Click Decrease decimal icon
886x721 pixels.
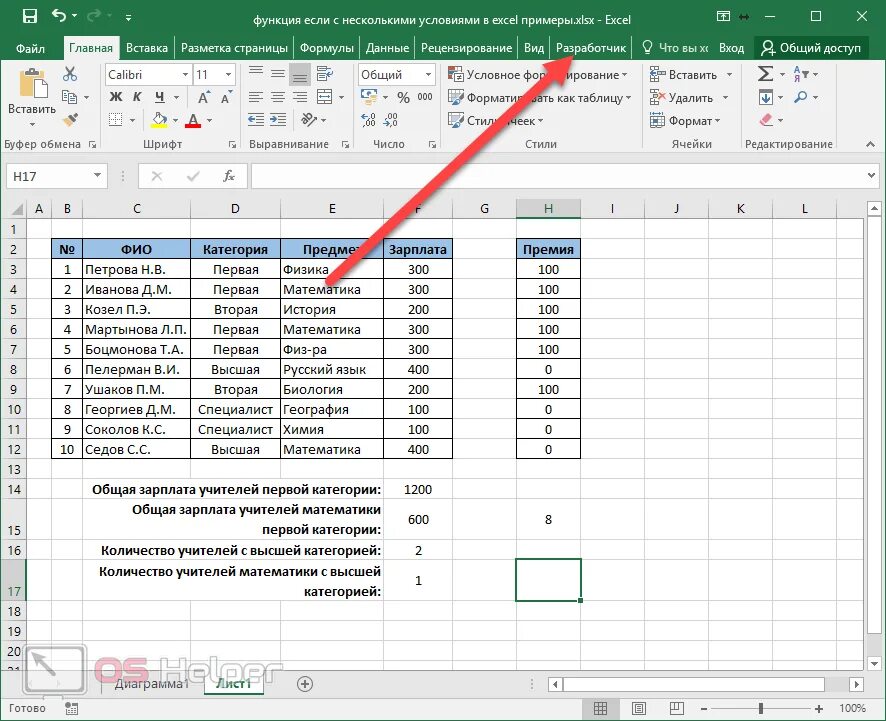(x=390, y=120)
